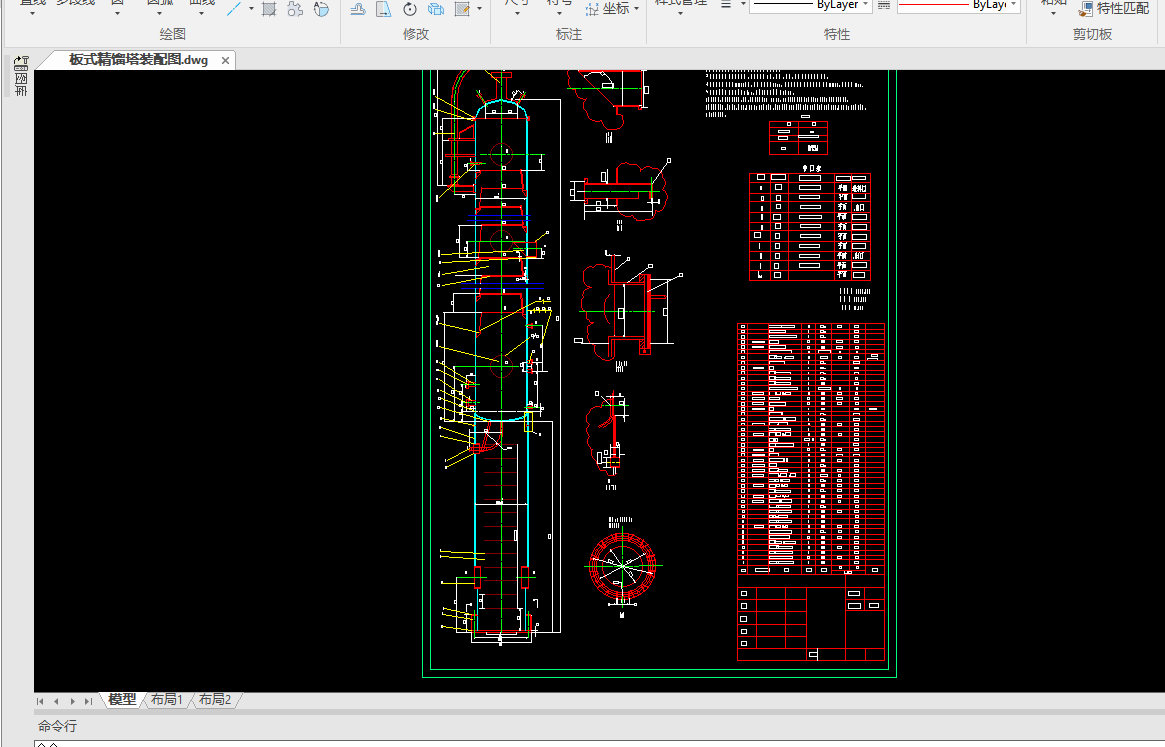Expand the red ByLayer color dropdown
This screenshot has height=747, width=1165.
[x=1013, y=5]
